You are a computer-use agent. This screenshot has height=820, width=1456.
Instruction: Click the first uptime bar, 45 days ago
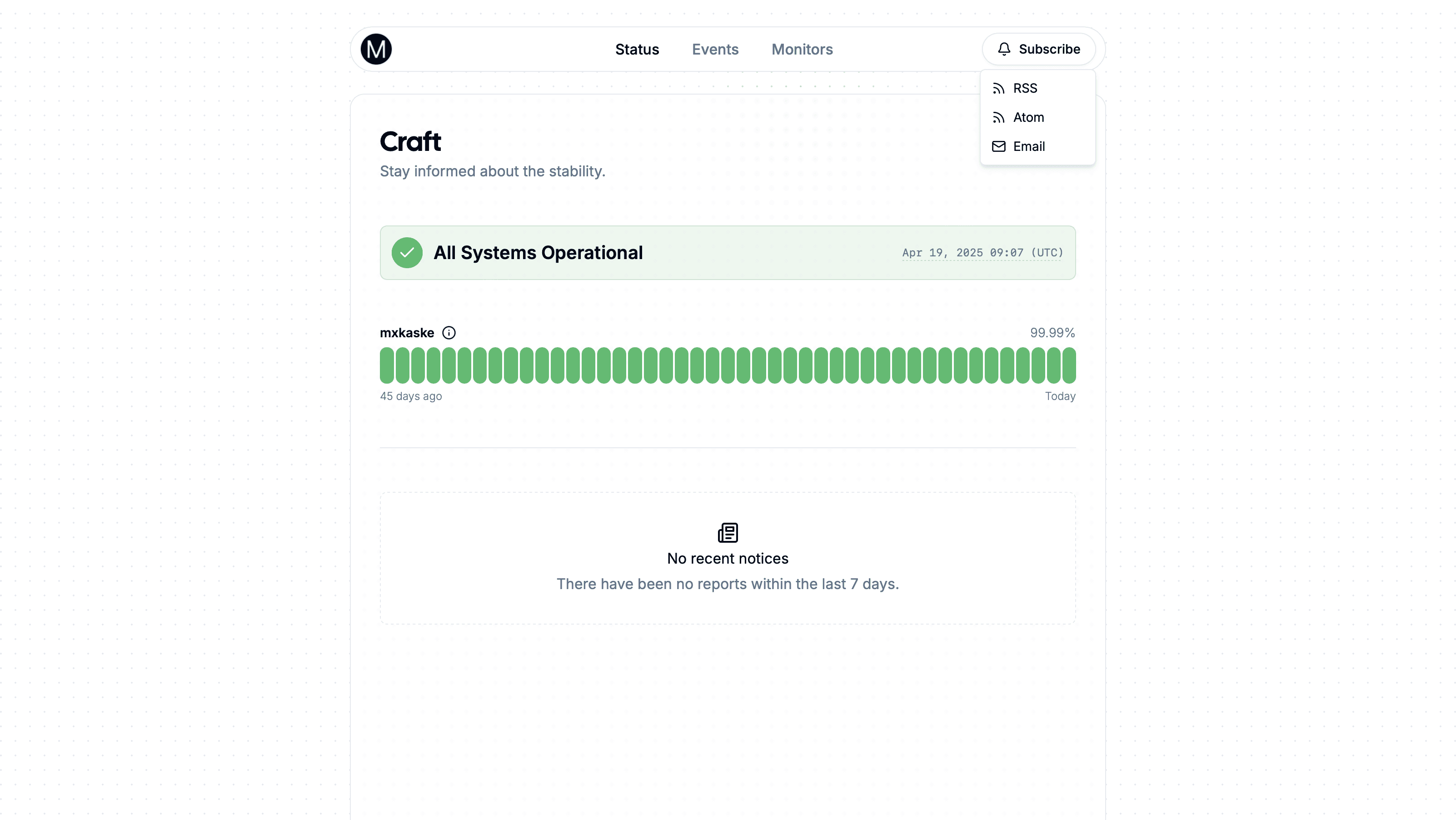click(387, 365)
